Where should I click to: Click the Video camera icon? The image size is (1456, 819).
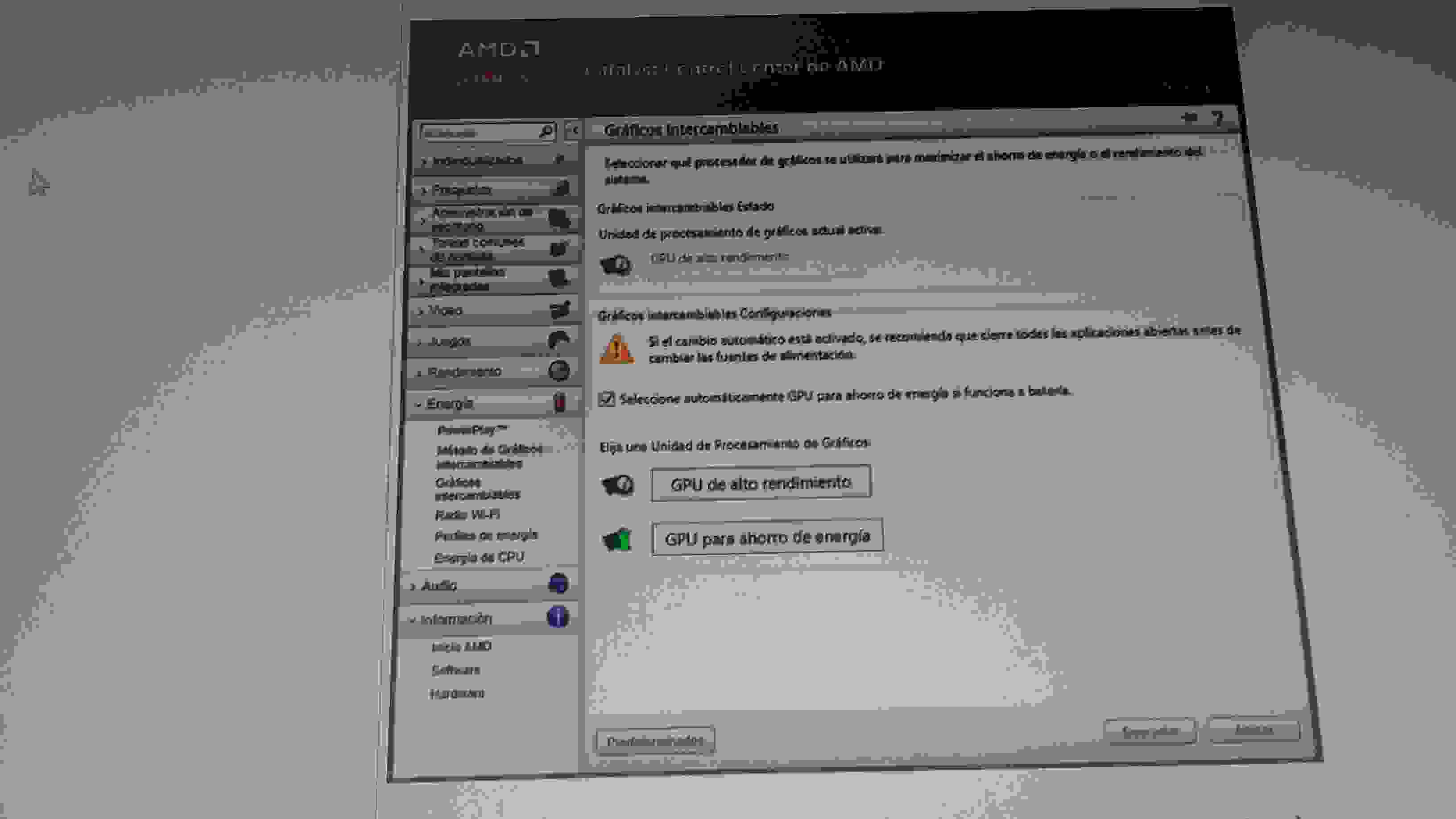point(557,309)
